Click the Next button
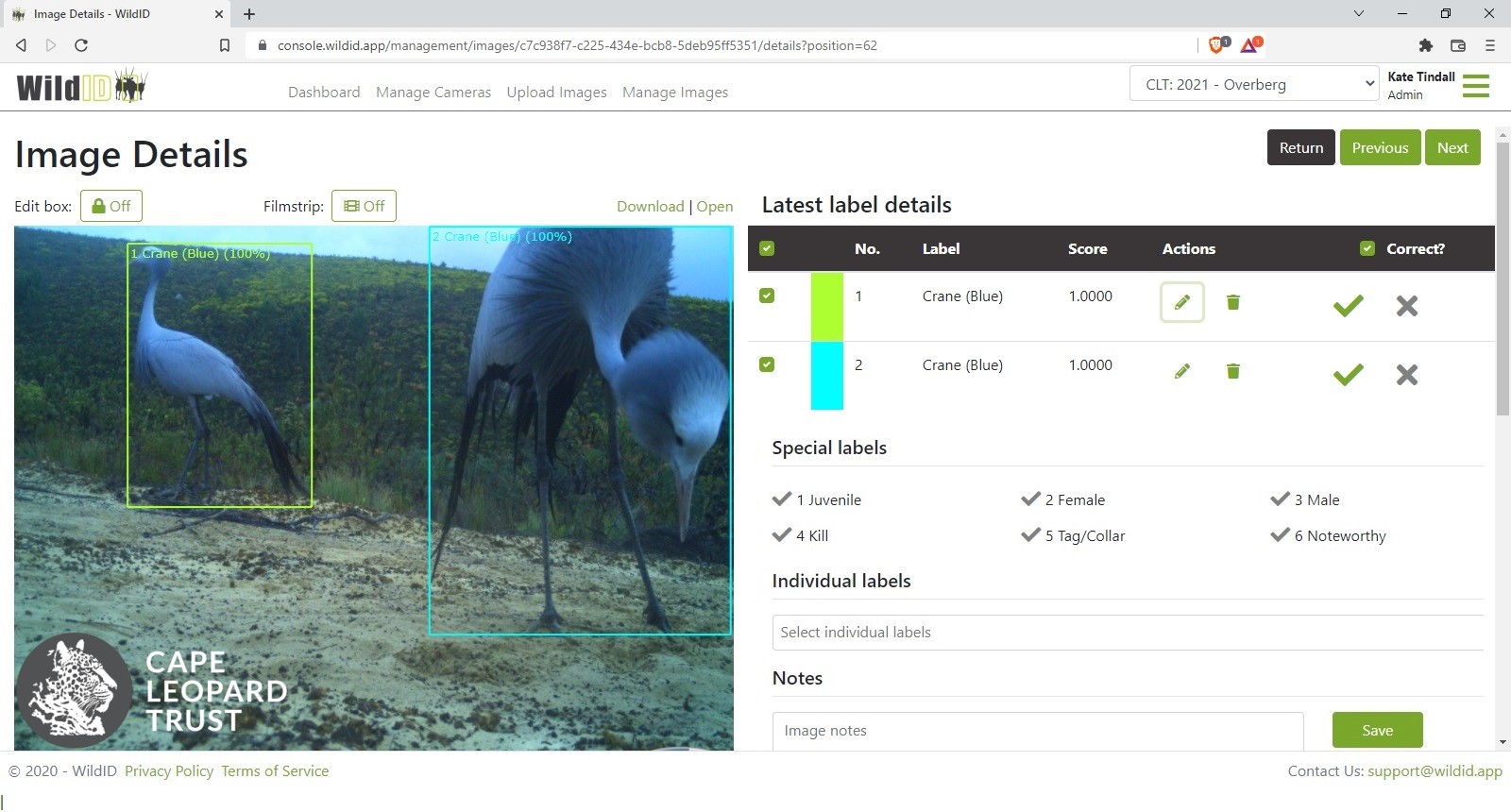This screenshot has width=1511, height=812. point(1452,147)
